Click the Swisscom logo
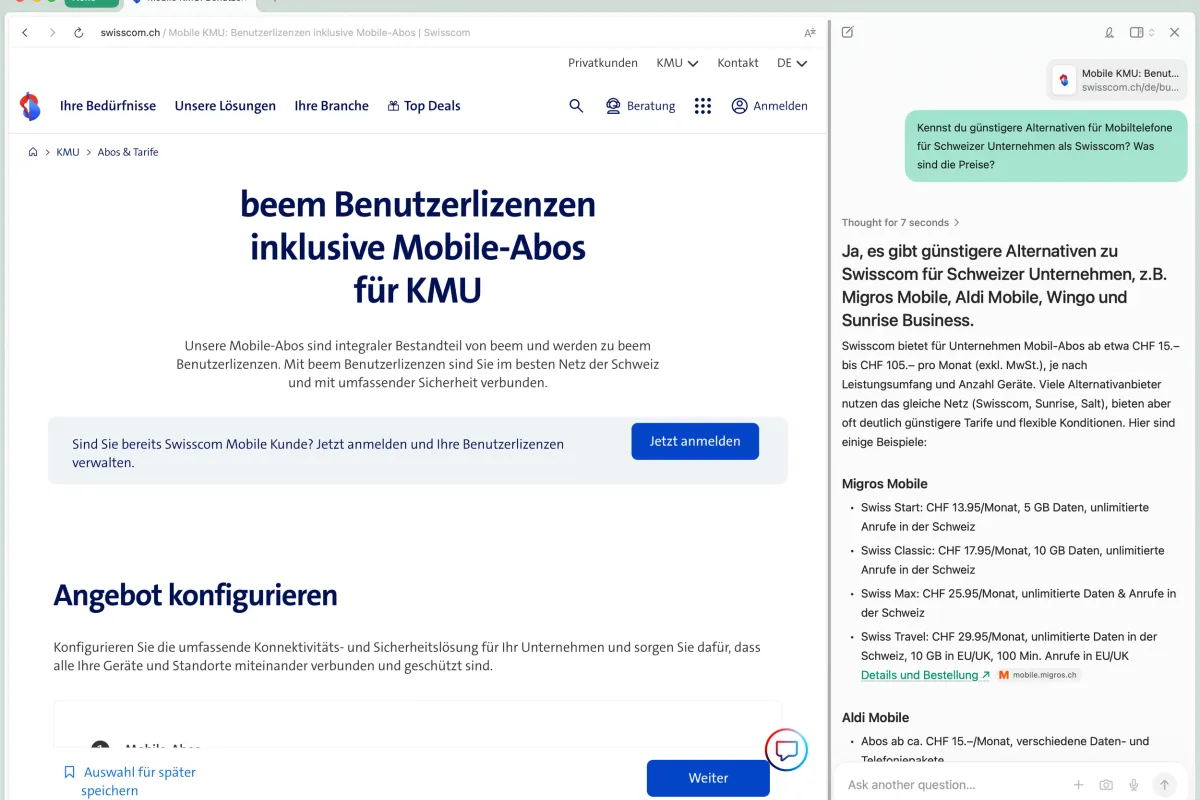 [x=30, y=105]
